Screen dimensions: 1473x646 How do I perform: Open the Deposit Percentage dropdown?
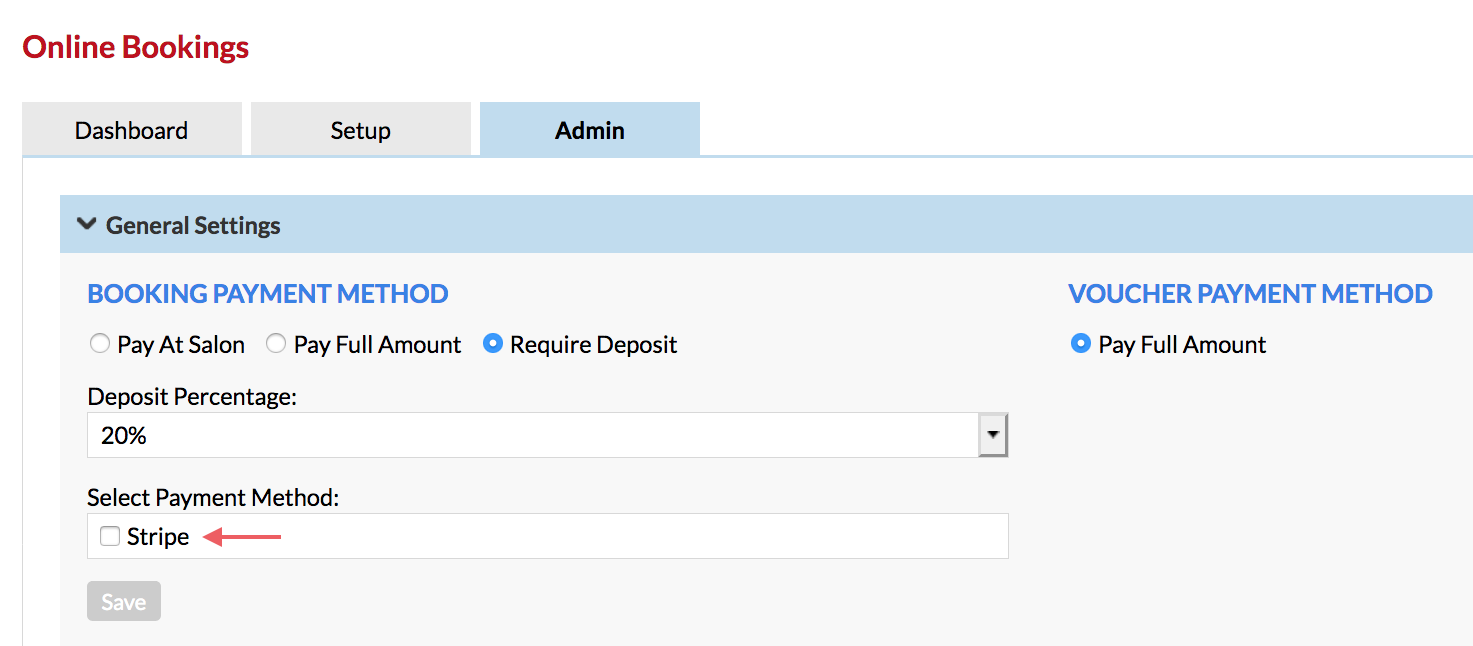click(548, 435)
